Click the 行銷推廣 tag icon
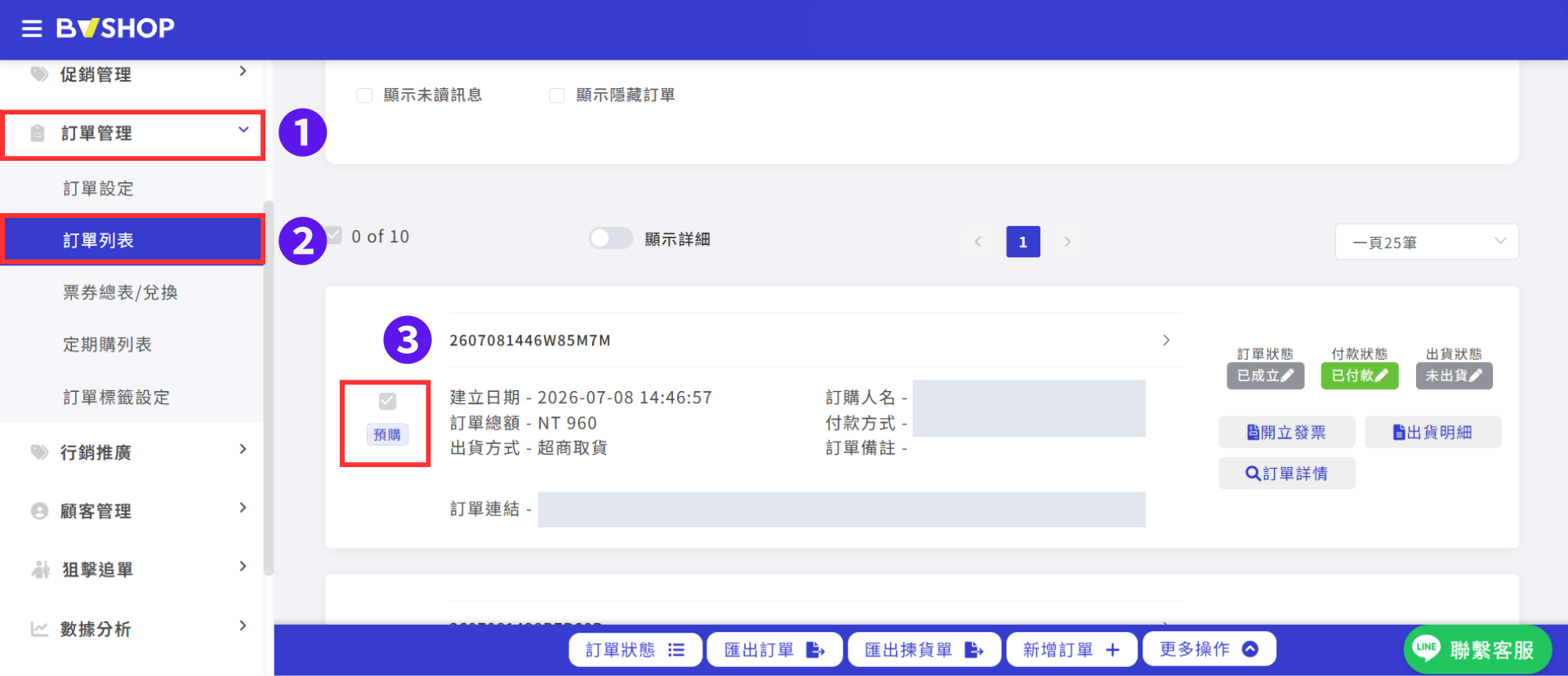This screenshot has height=676, width=1568. [x=39, y=452]
